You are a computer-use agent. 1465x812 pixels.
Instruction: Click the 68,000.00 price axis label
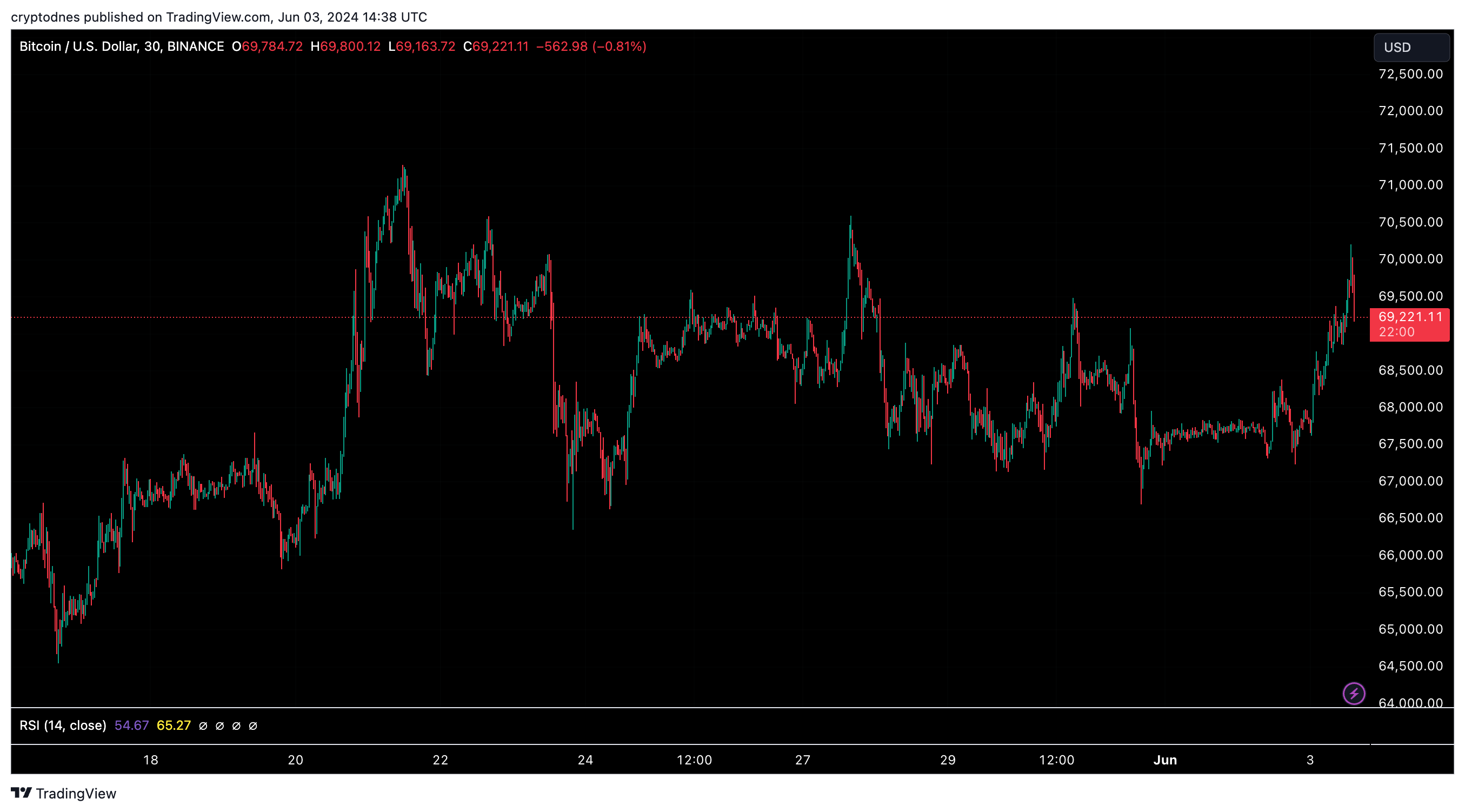[x=1410, y=407]
